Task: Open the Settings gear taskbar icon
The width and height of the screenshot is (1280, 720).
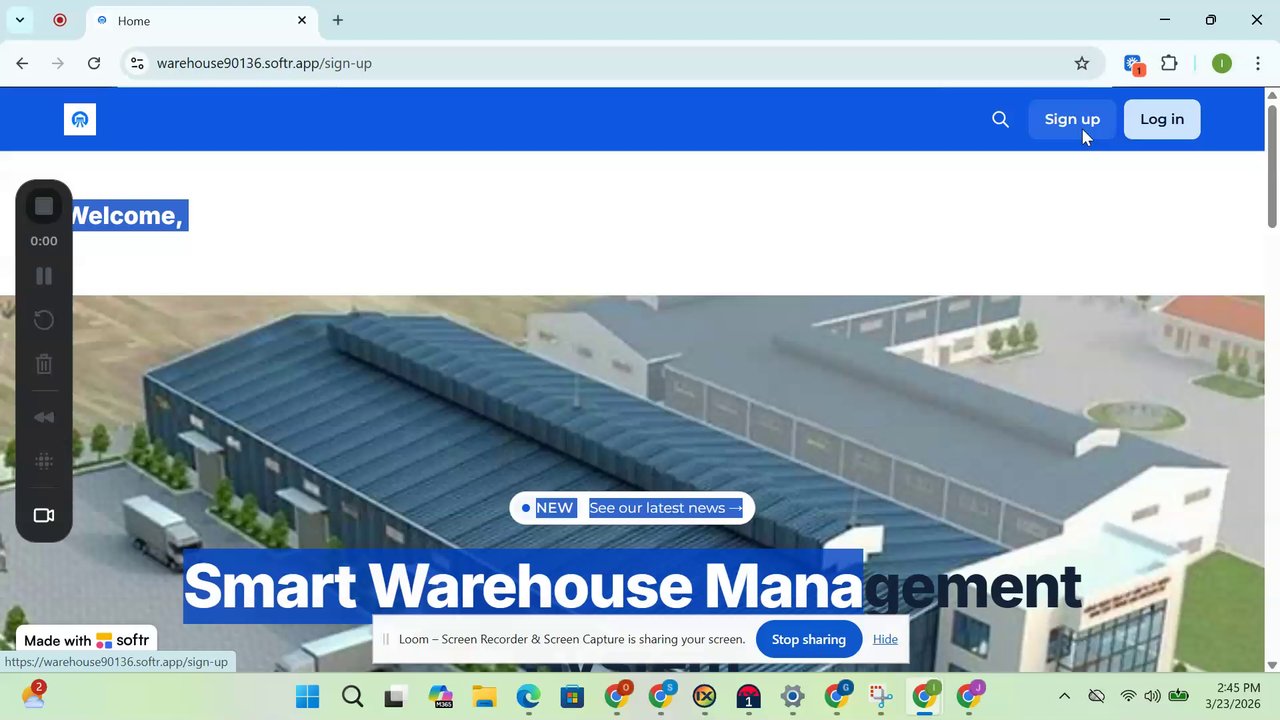Action: click(x=792, y=697)
